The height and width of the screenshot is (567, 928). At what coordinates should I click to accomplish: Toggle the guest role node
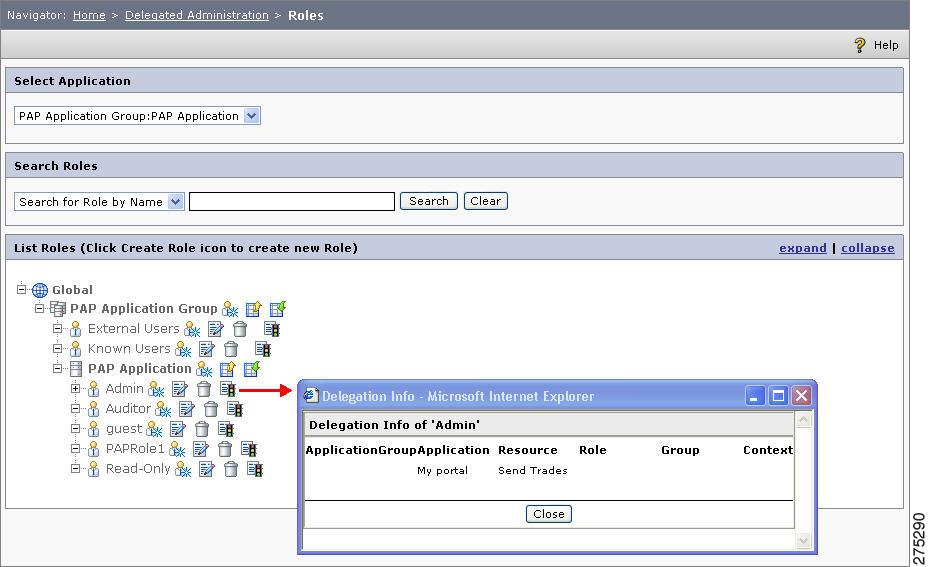point(75,428)
